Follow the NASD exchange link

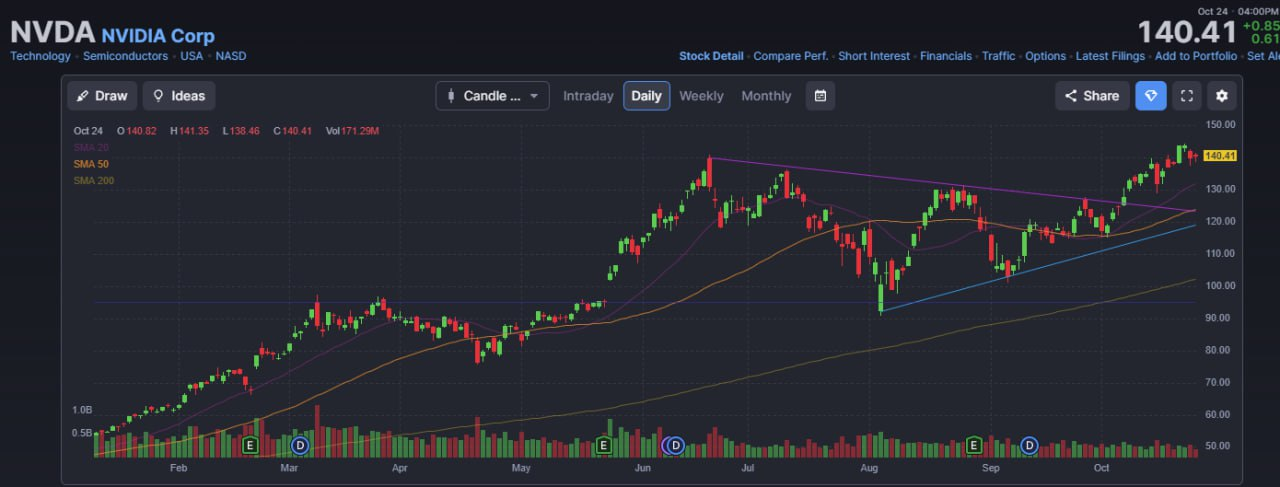(x=230, y=56)
